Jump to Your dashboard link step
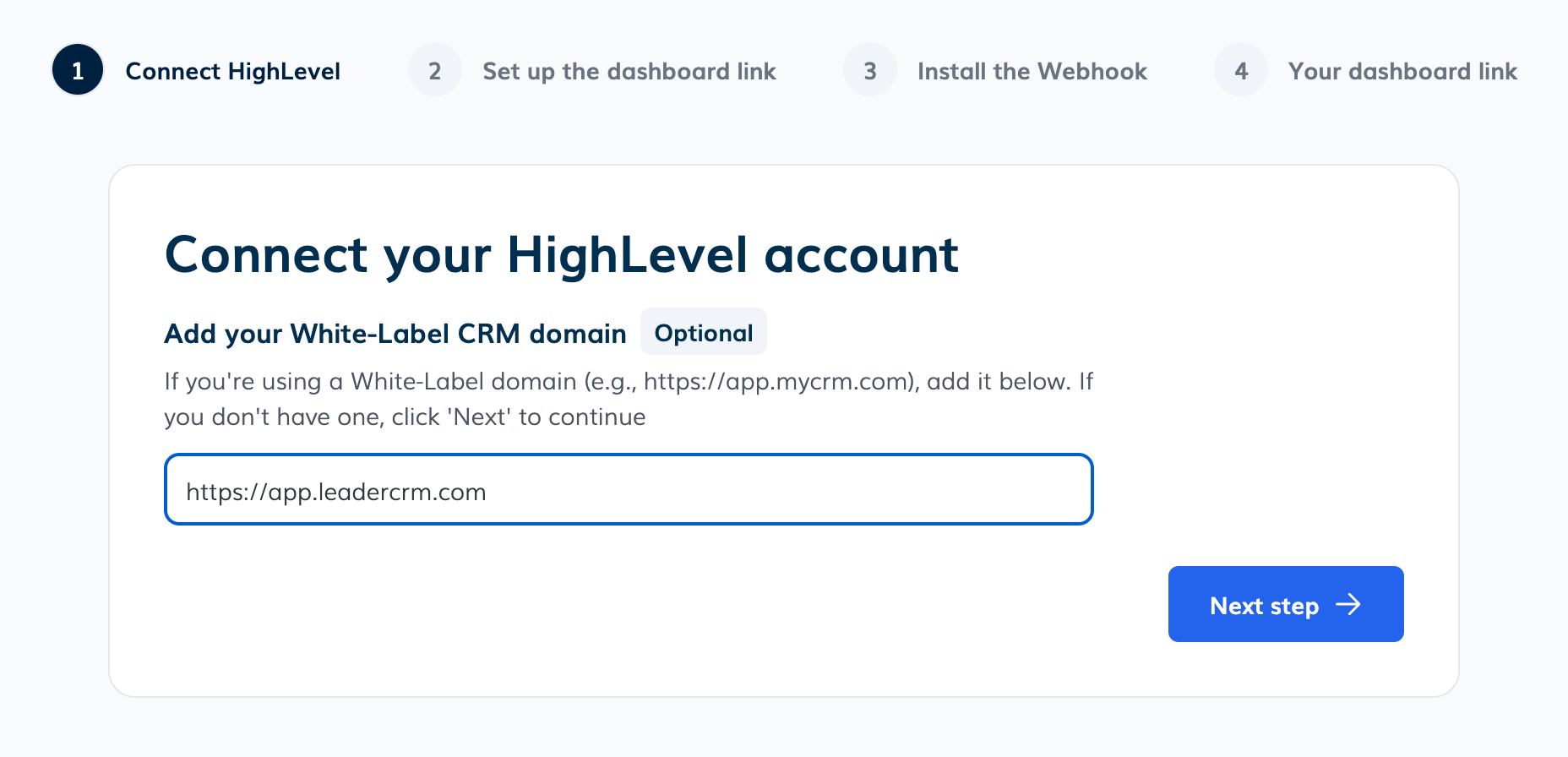Screen dimensions: 1568x757 pyautogui.click(x=1402, y=72)
